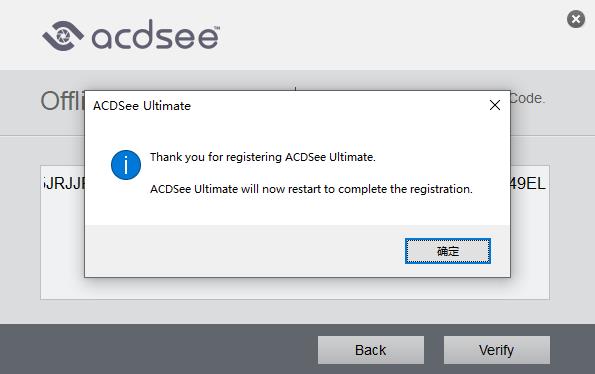
Task: Click the Thank you for registering message
Action: point(263,157)
